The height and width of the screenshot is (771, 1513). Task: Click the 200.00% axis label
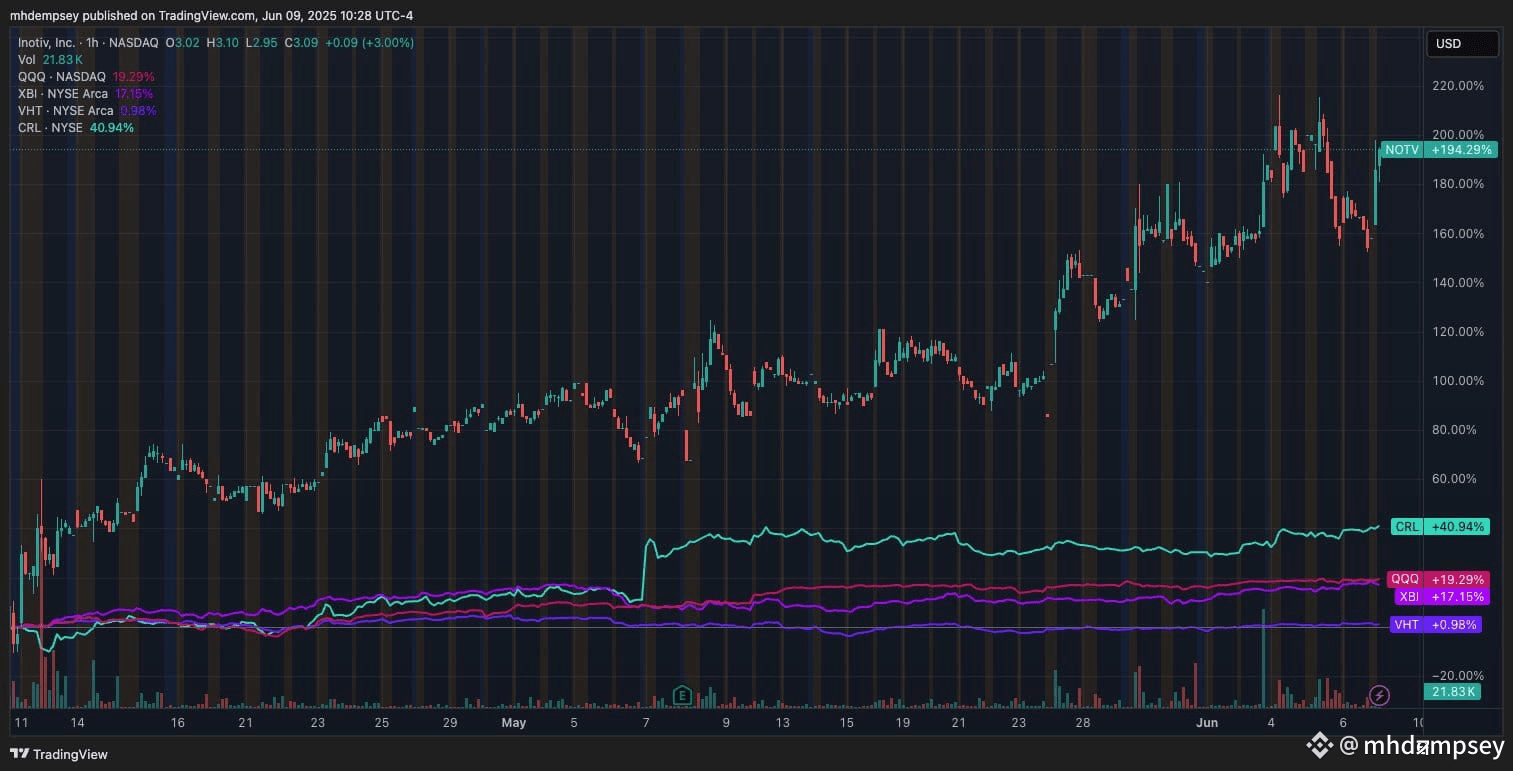point(1459,135)
